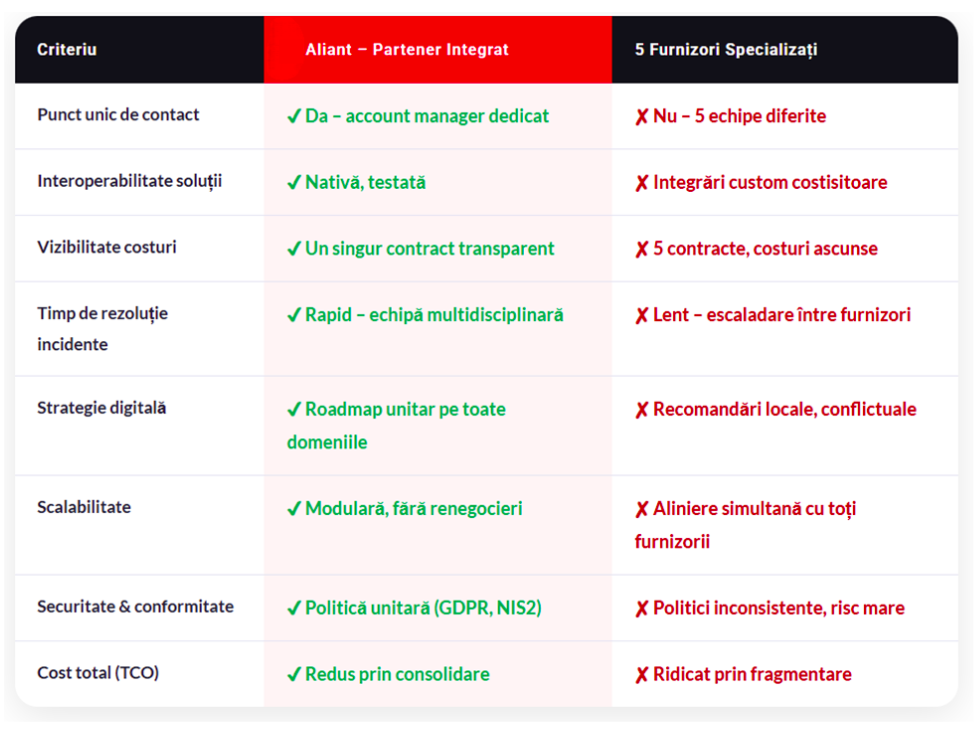Click red X next to 'Lent – escaladare între furnizori'
This screenshot has height=732, width=975.
pyautogui.click(x=642, y=316)
